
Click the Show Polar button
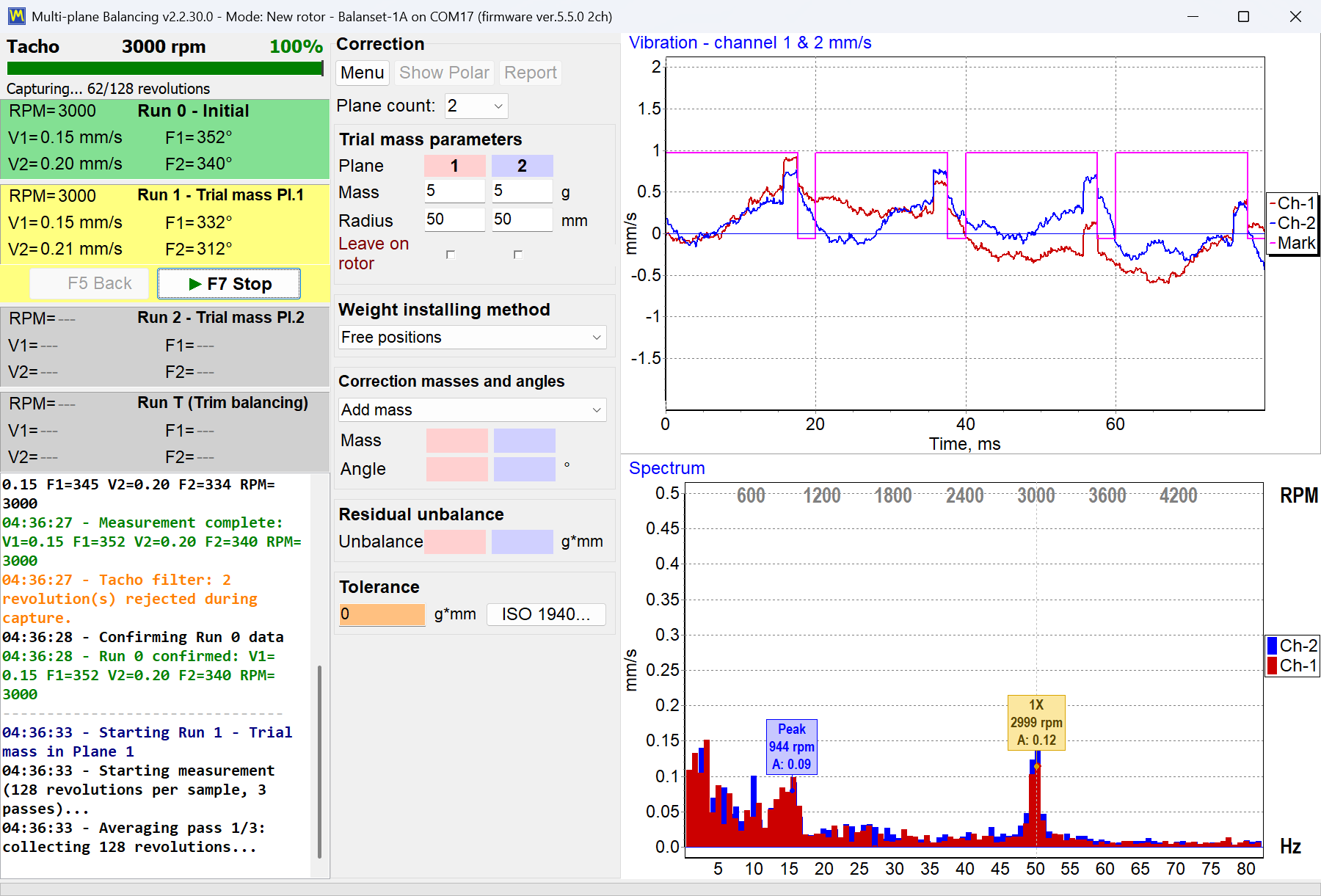tap(444, 73)
